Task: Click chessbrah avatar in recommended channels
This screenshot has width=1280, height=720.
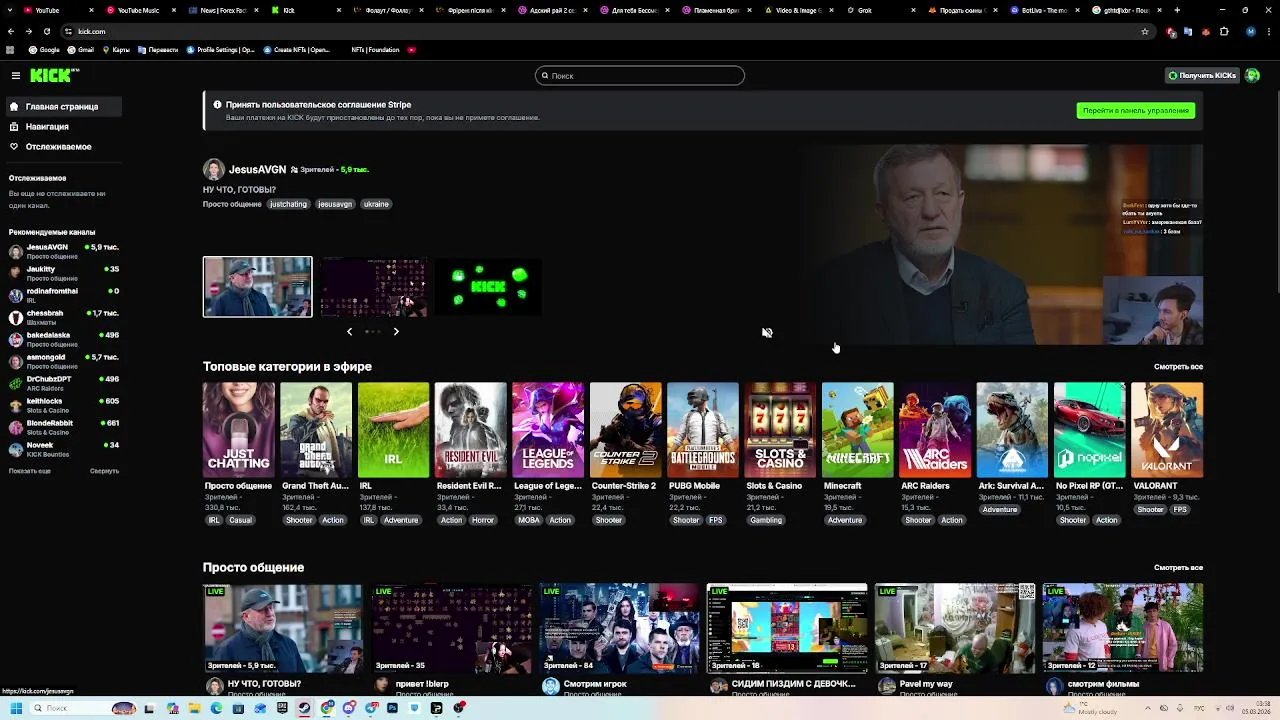Action: click(15, 317)
